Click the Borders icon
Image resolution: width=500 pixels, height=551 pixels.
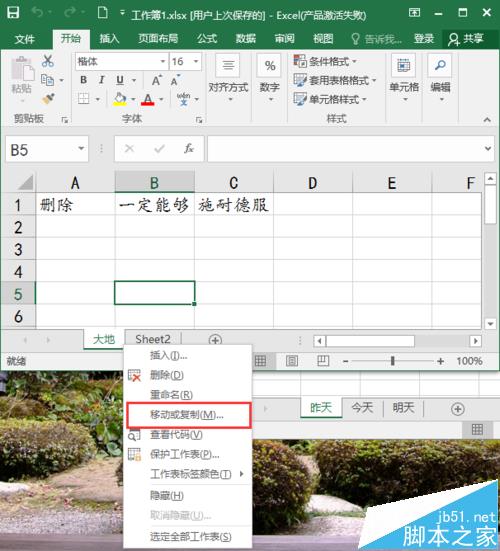(84, 99)
